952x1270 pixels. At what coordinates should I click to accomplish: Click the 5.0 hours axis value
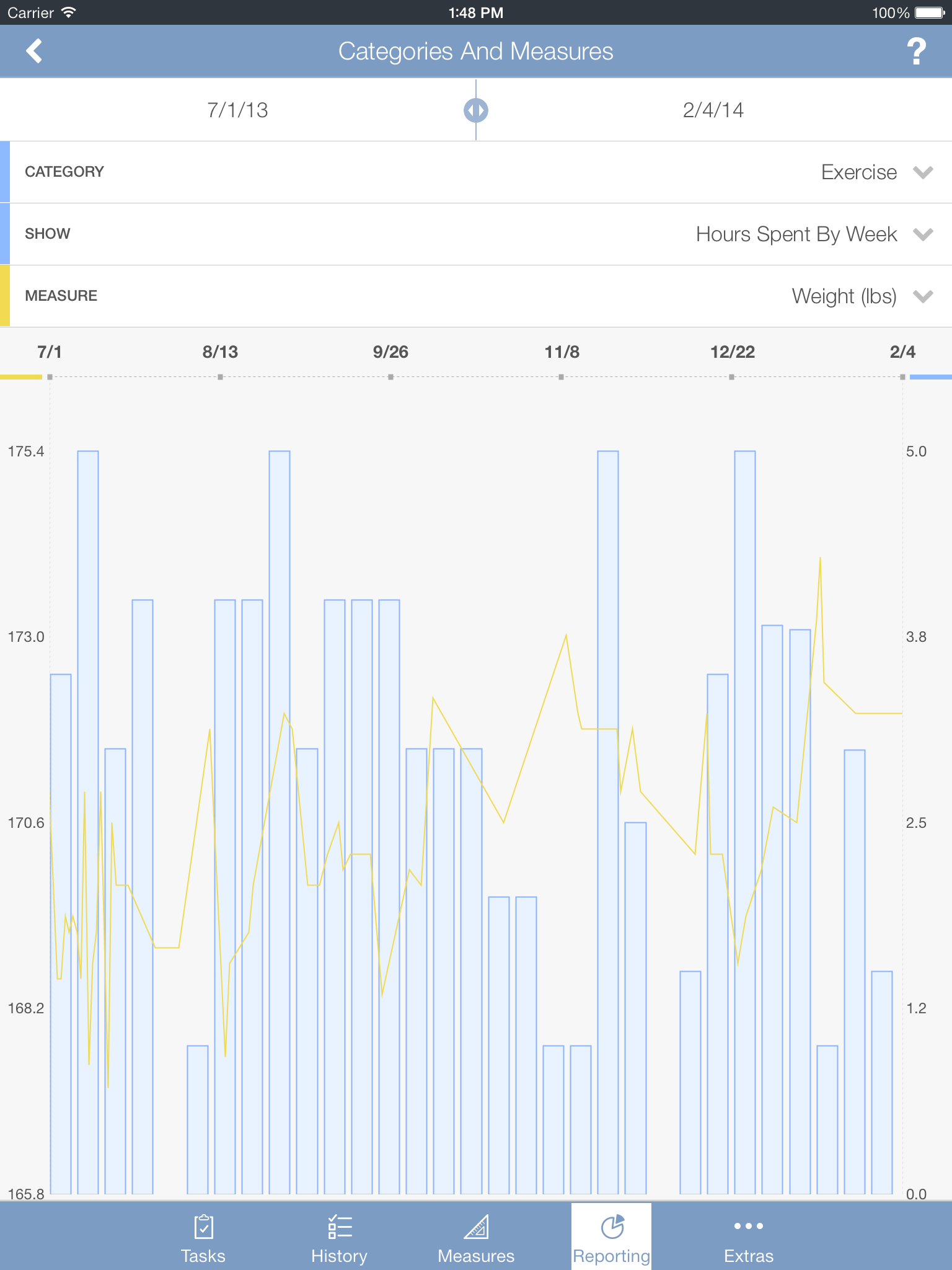pos(916,451)
